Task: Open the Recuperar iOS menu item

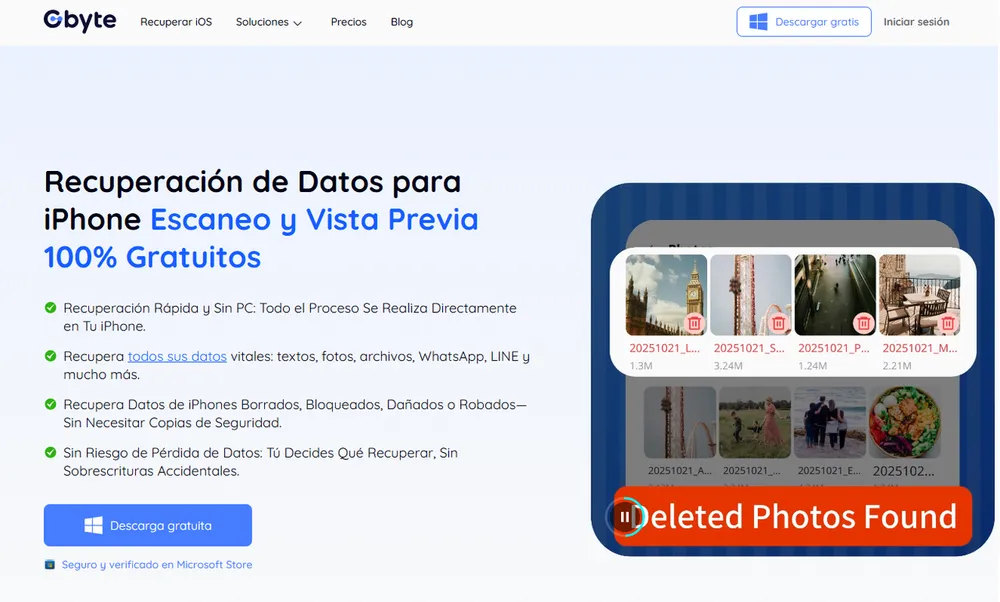Action: (176, 21)
